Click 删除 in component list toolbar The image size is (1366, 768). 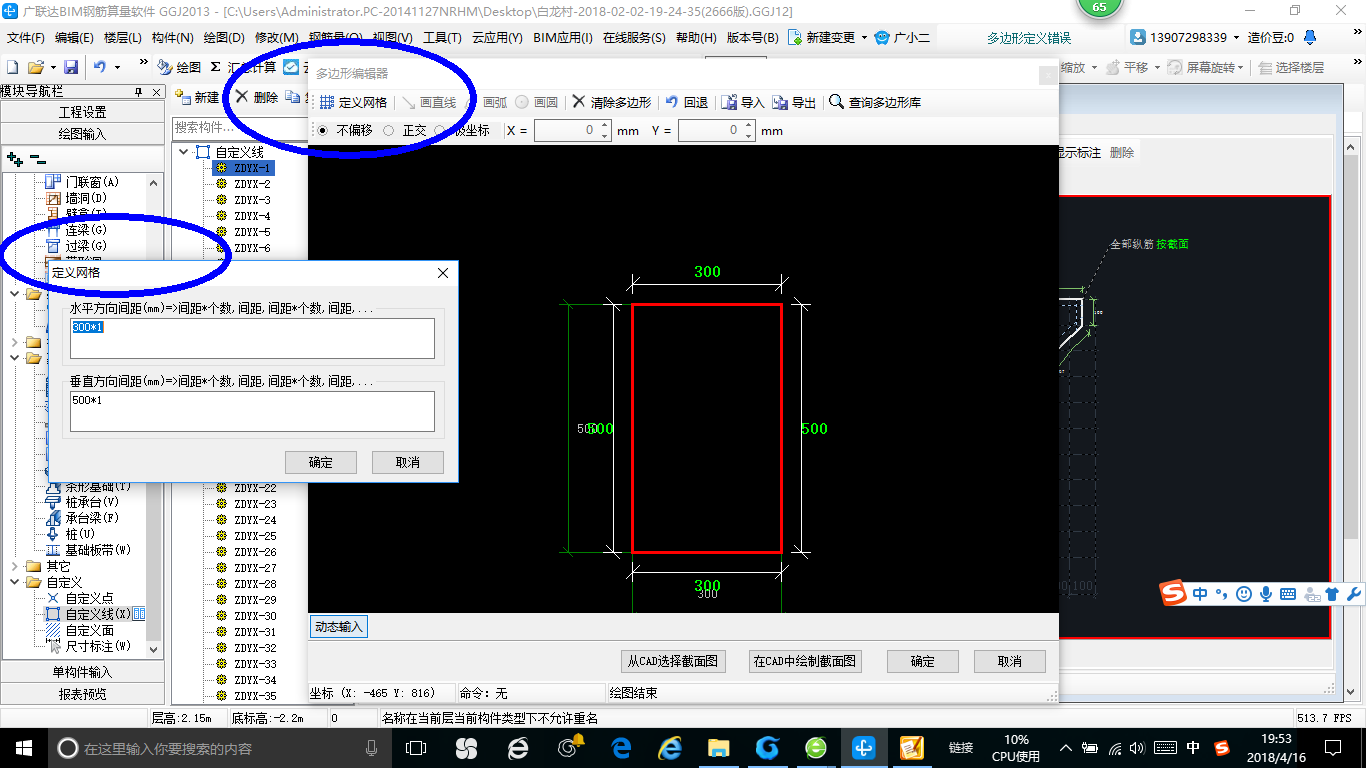click(x=256, y=97)
